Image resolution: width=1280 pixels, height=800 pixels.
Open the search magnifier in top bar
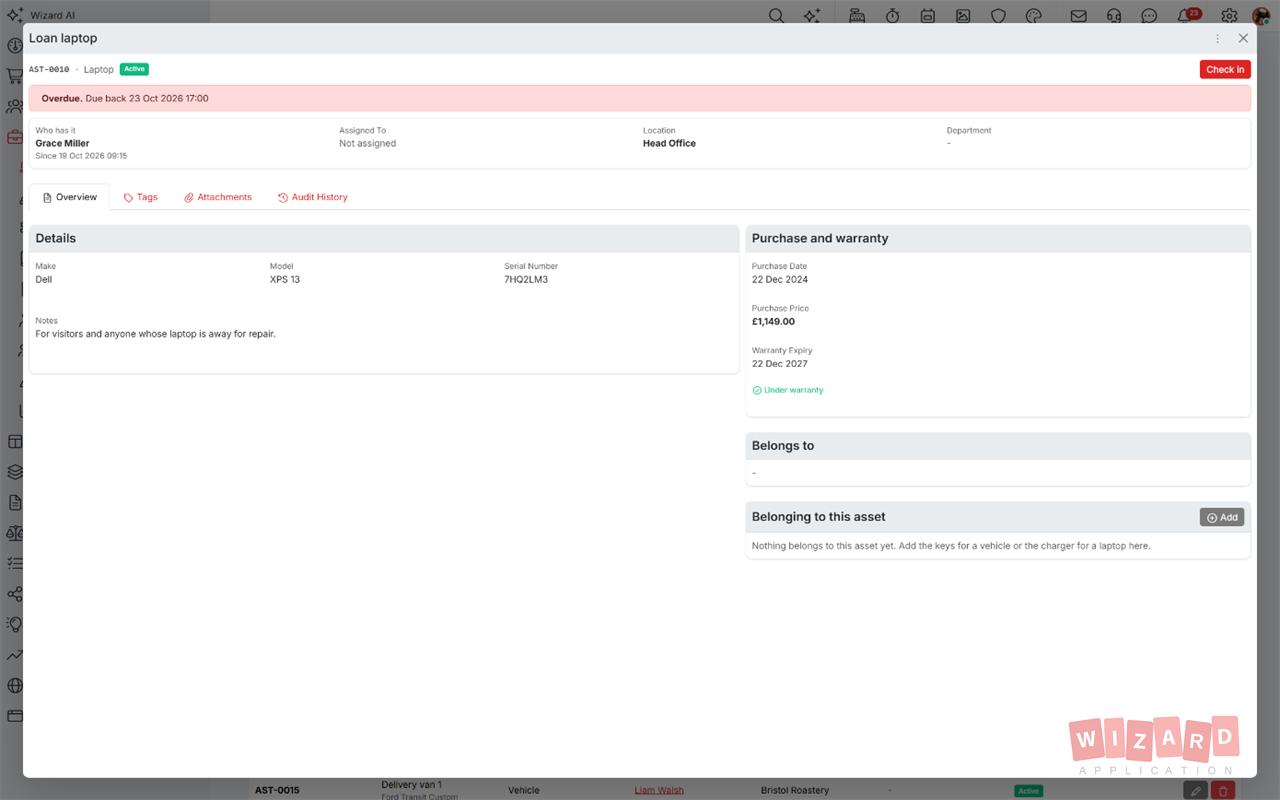click(x=776, y=16)
